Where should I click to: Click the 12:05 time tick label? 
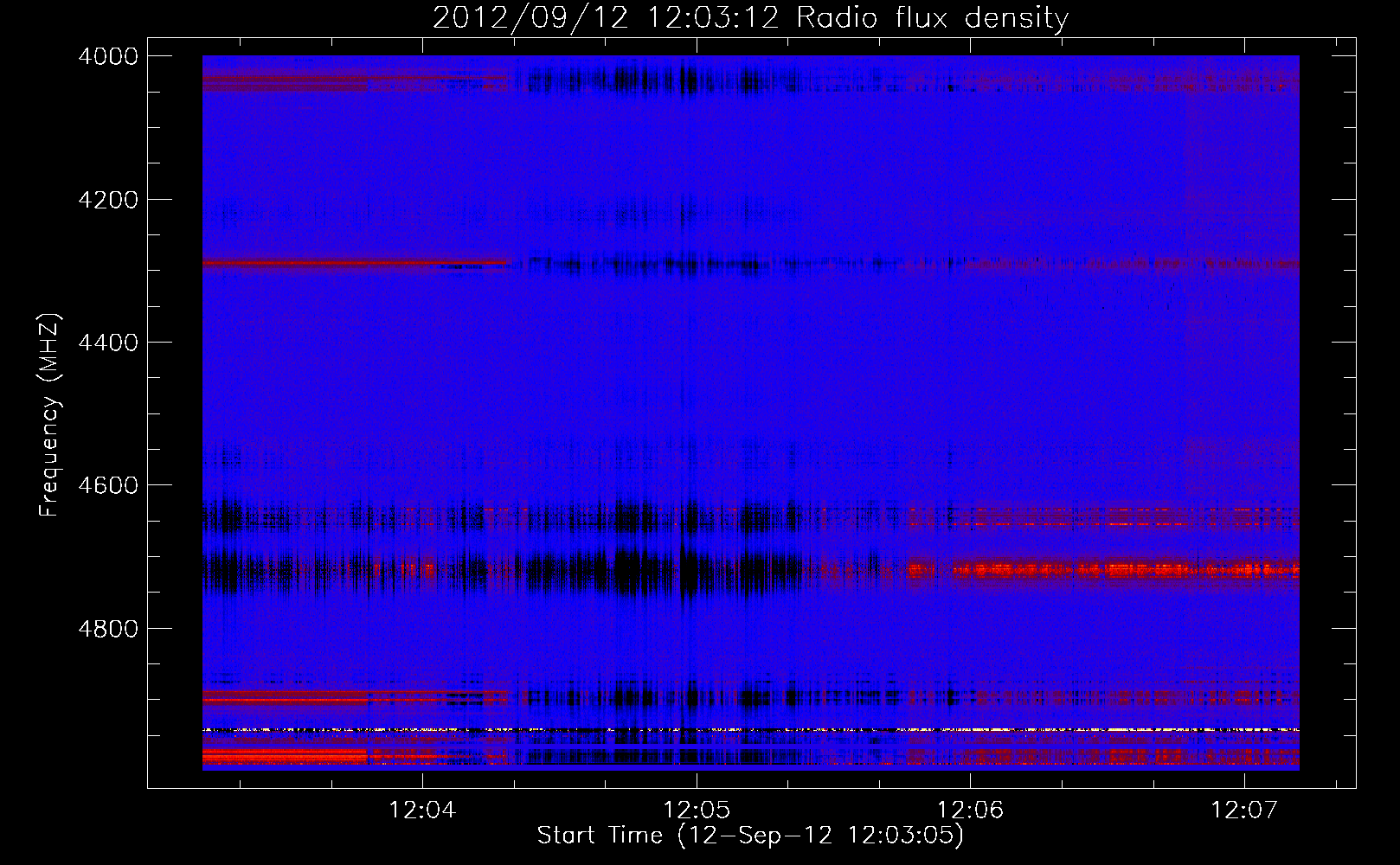[697, 811]
